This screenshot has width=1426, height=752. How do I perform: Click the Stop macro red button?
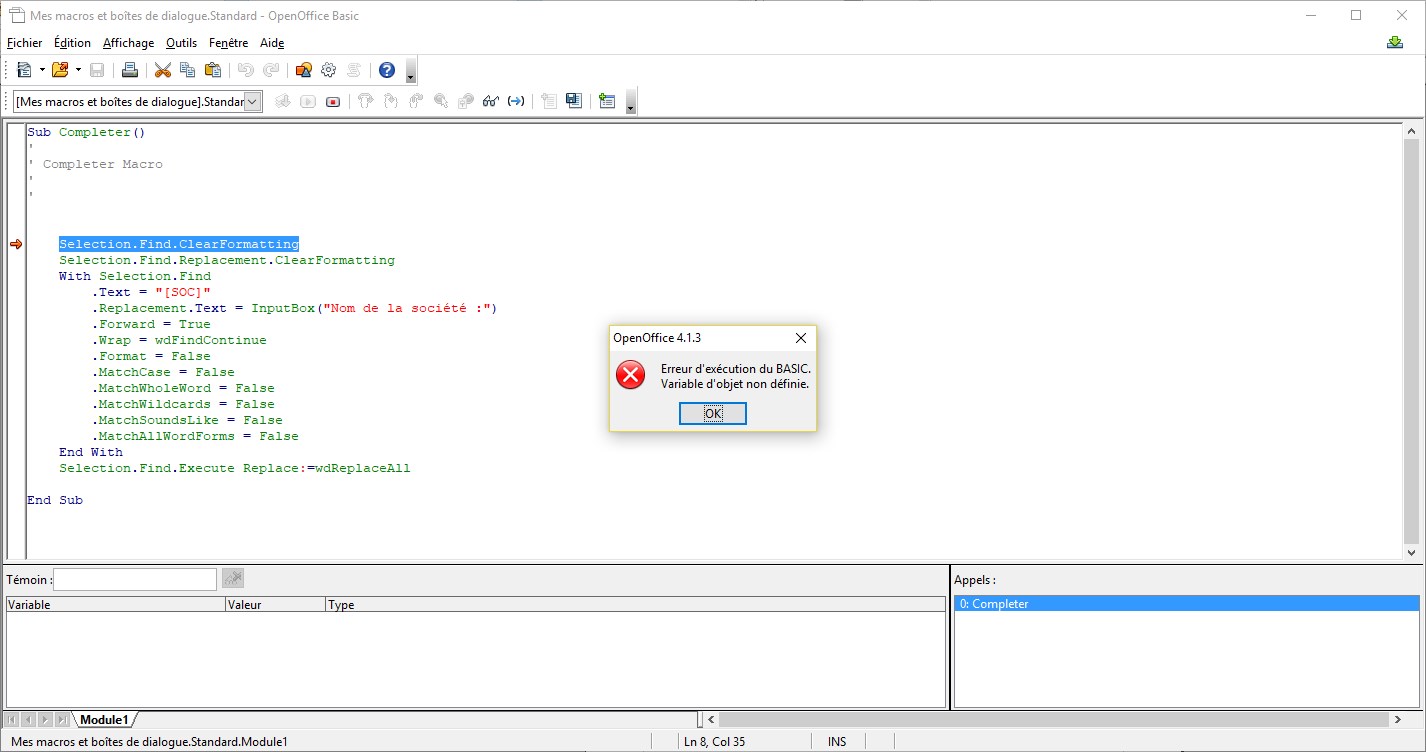333,101
